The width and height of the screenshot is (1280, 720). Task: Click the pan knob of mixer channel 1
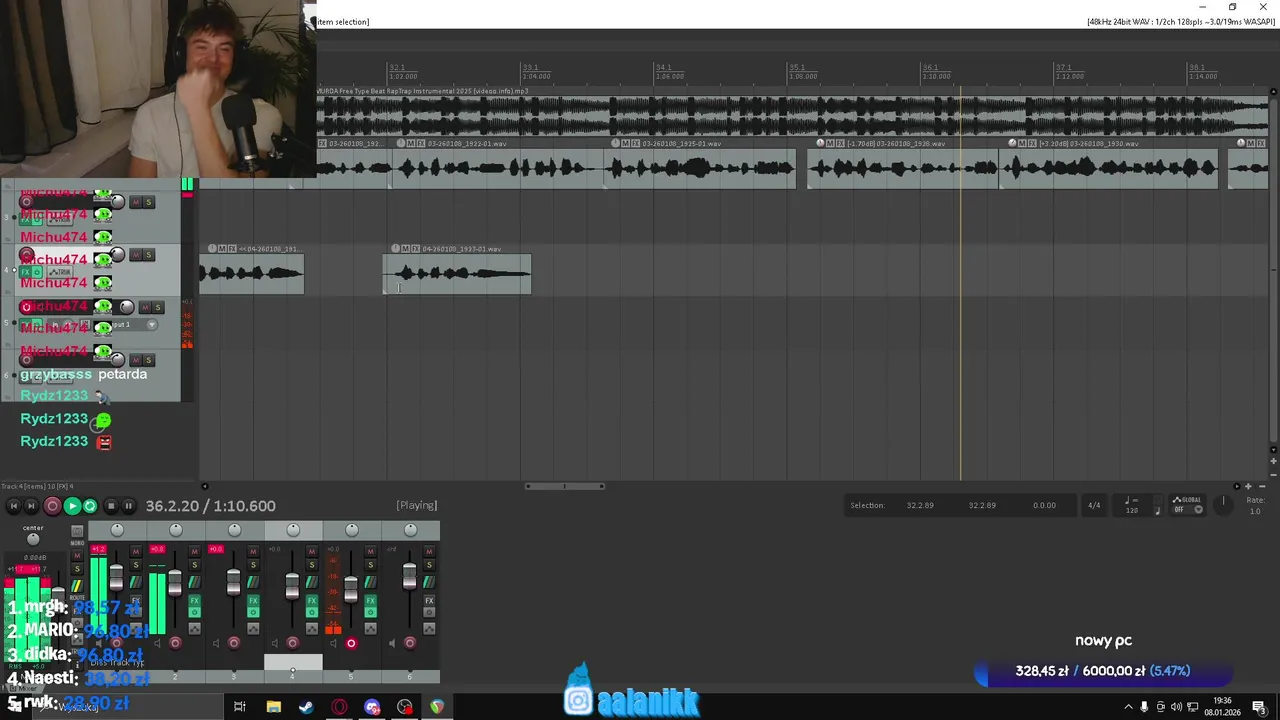tap(117, 530)
